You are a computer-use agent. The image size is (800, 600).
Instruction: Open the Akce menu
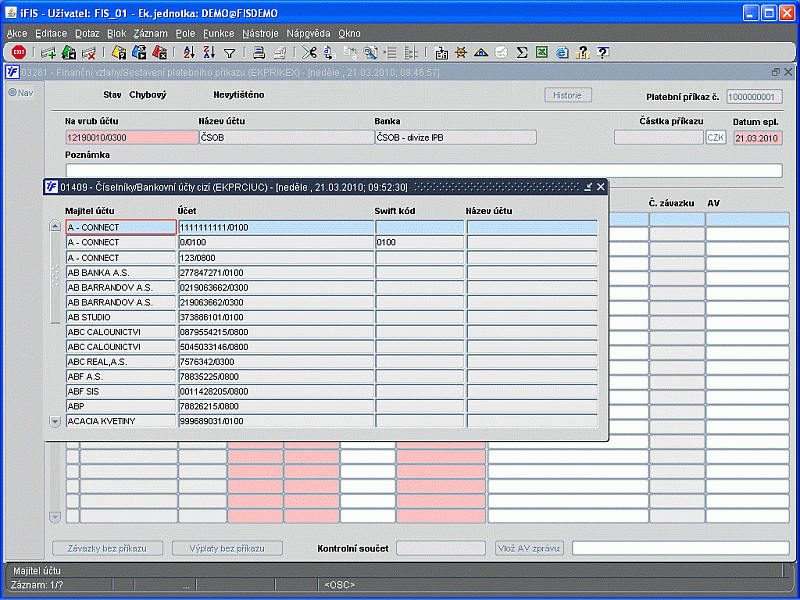tap(17, 34)
